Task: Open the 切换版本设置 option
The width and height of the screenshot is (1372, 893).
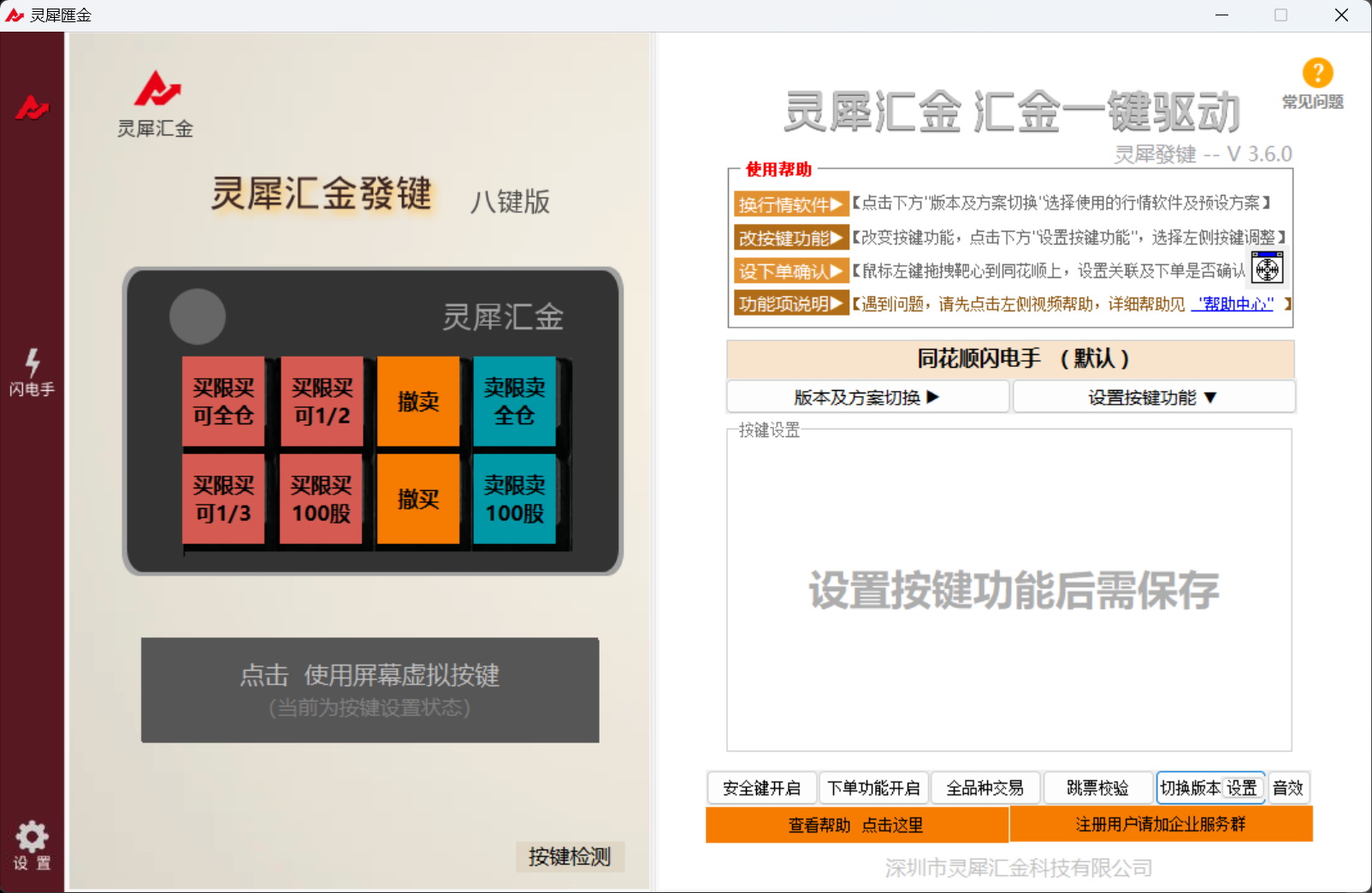Action: point(1209,788)
